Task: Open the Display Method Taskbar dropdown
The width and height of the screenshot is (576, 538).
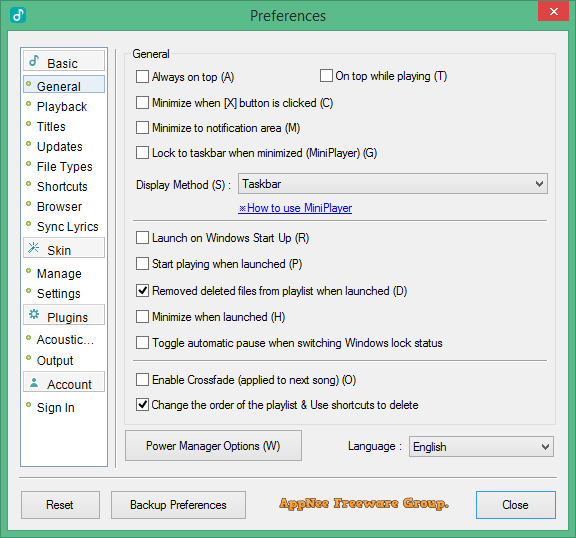Action: 393,184
